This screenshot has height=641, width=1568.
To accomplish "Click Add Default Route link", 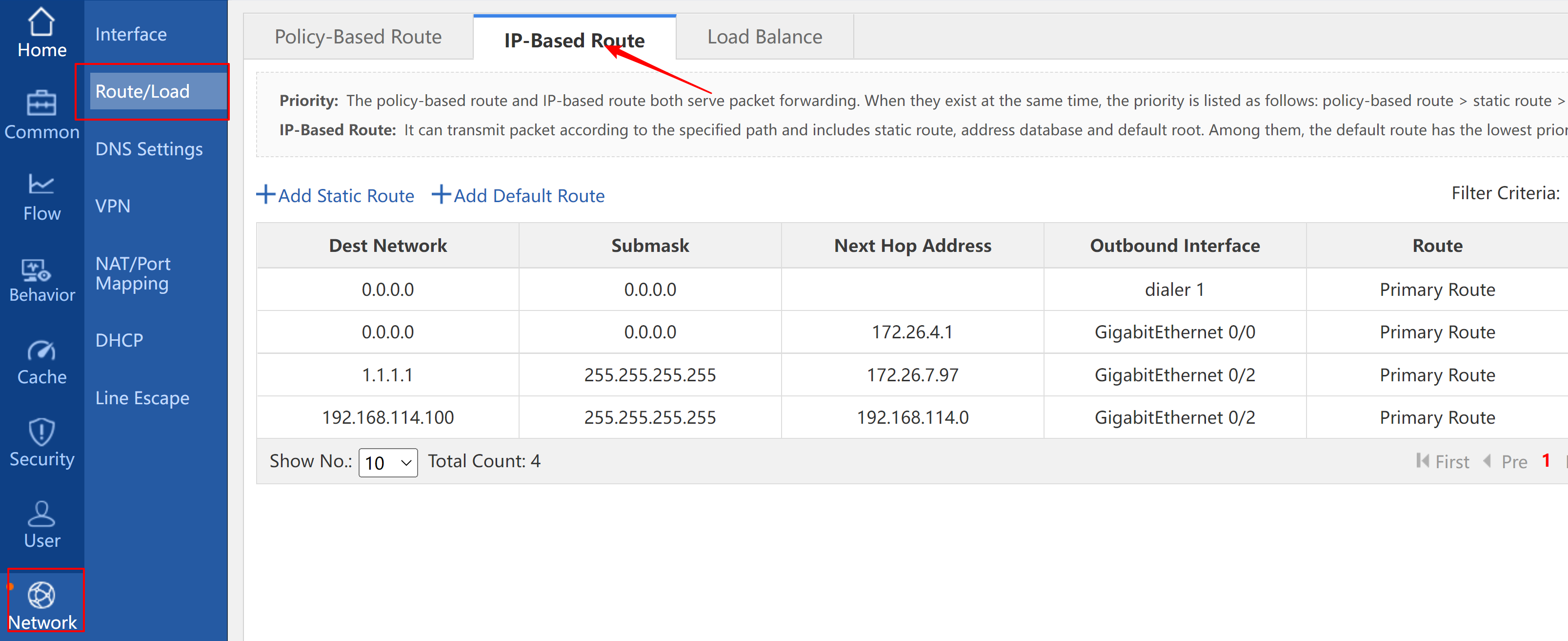I will coord(519,196).
